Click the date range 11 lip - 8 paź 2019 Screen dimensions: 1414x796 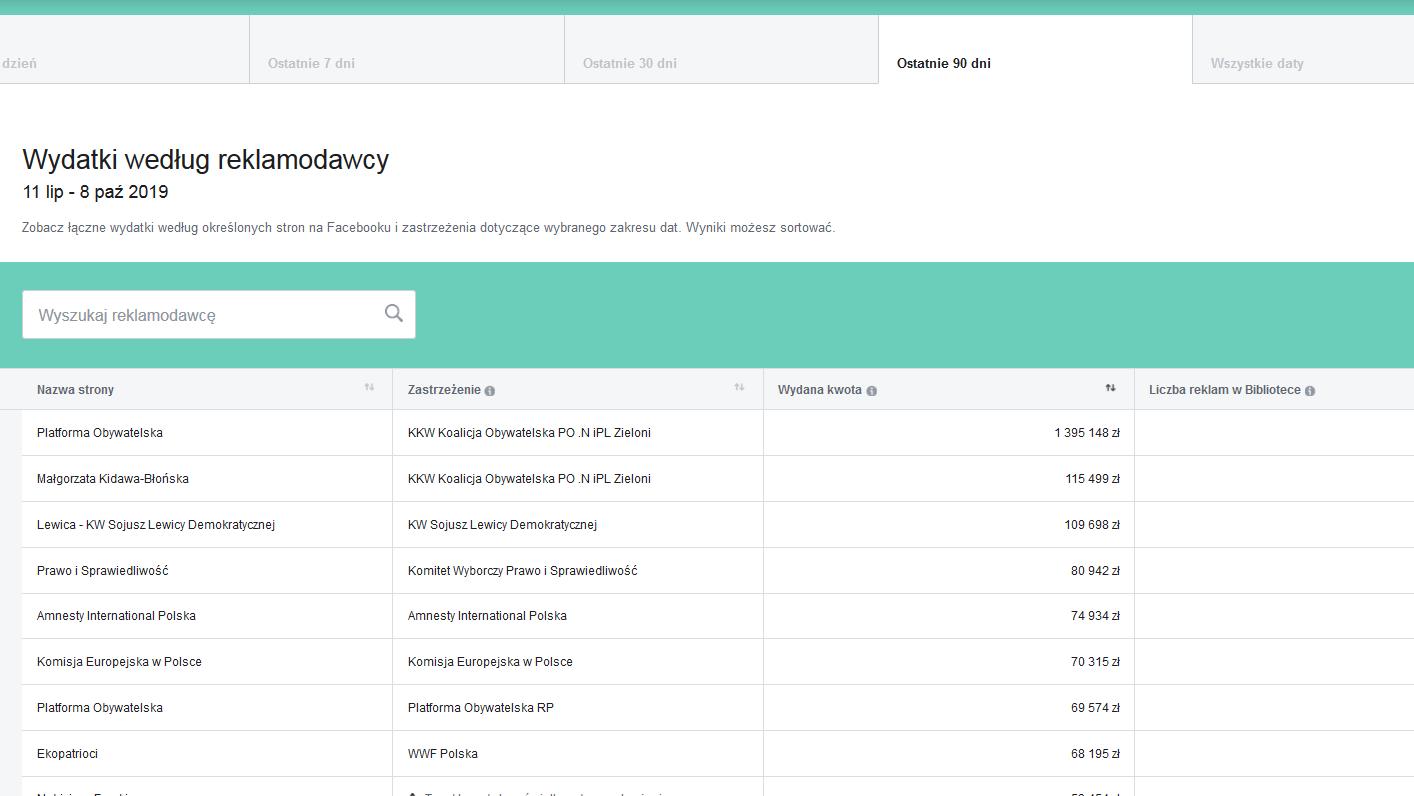[x=96, y=192]
